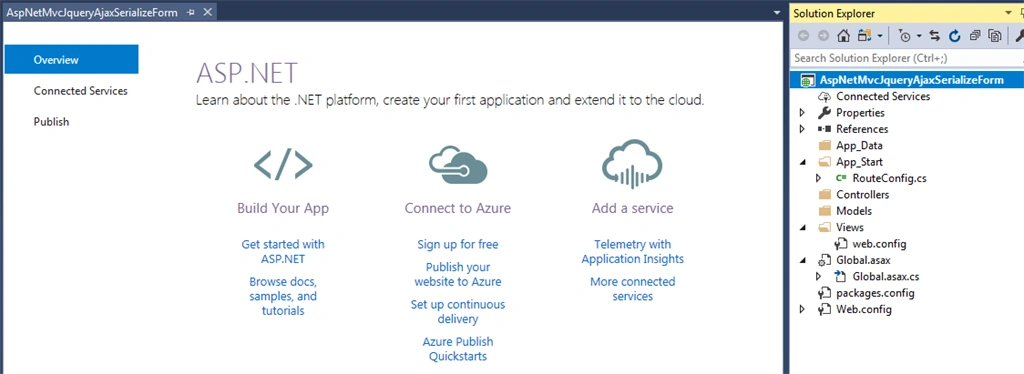Open the Publish page tab
The image size is (1024, 374).
click(52, 122)
